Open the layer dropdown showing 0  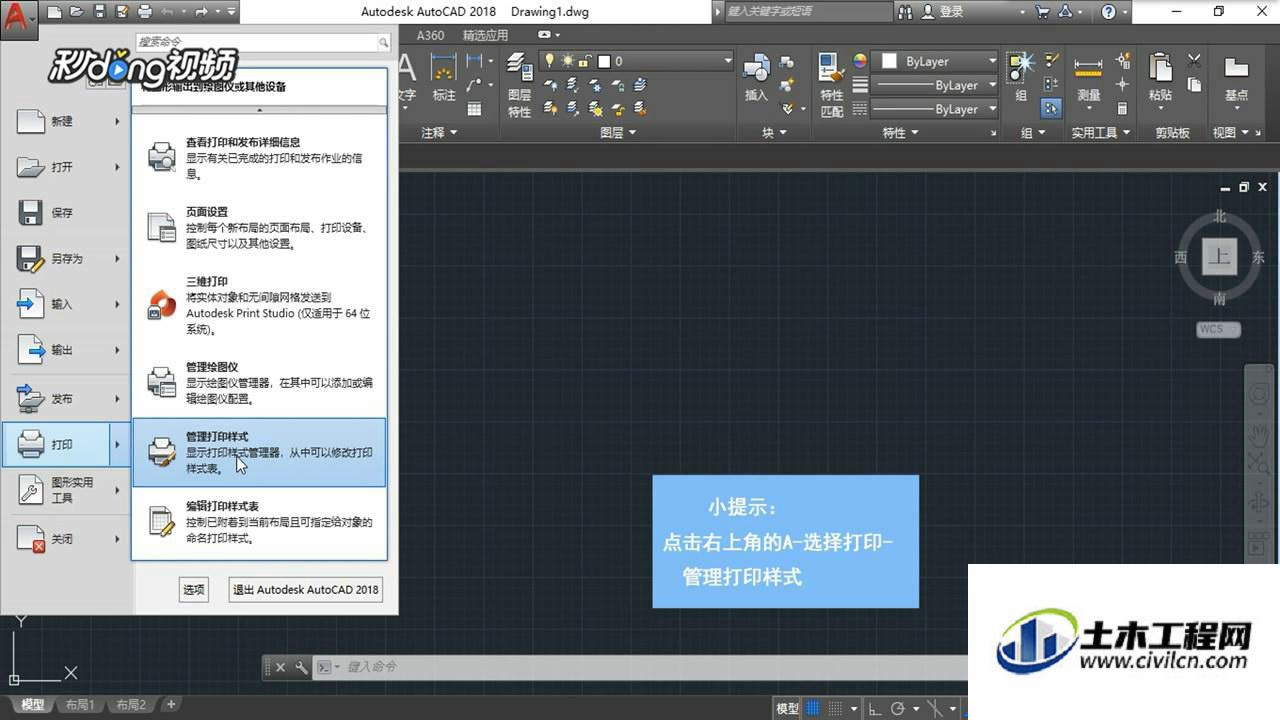coord(636,61)
